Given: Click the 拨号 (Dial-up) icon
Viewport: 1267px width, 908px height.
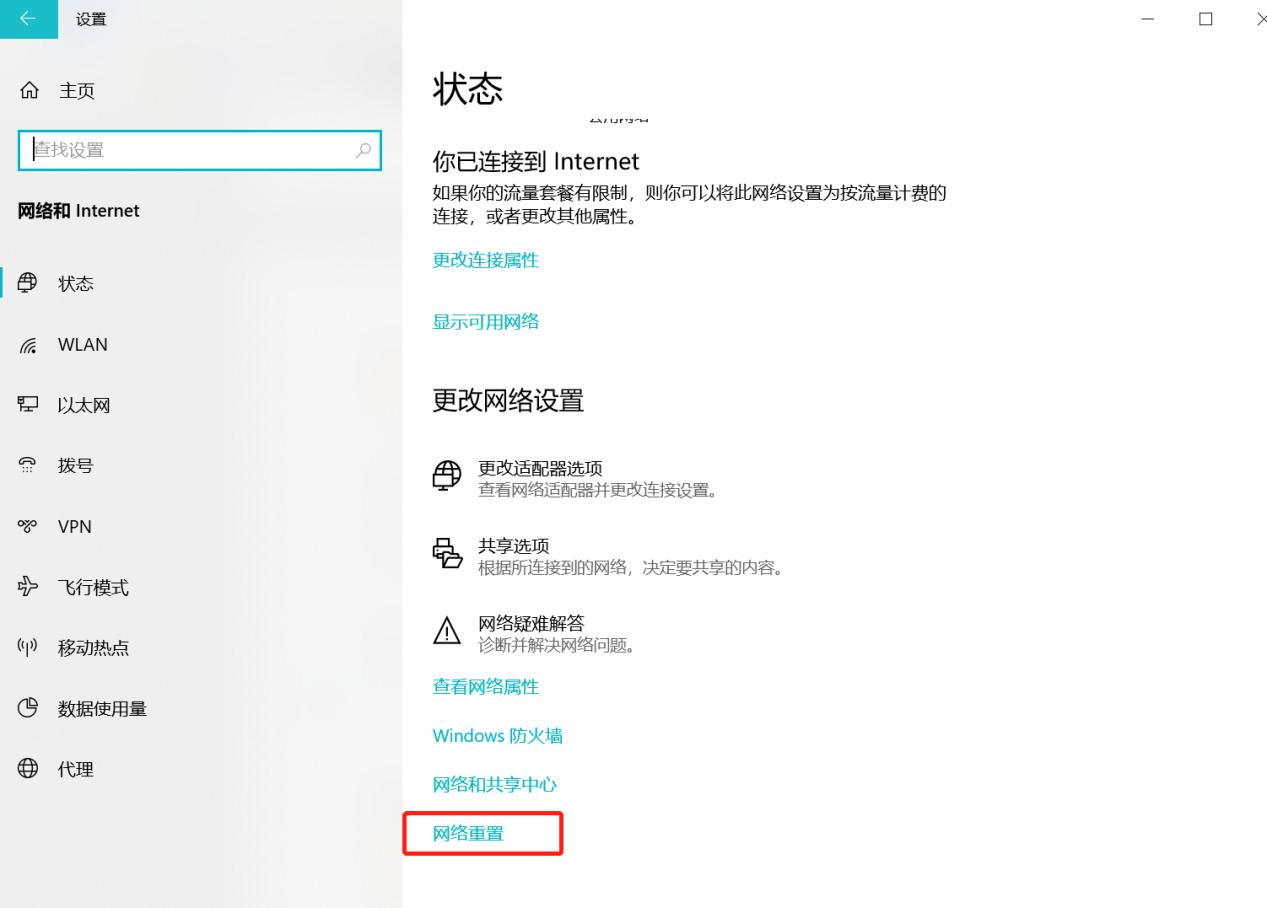Looking at the screenshot, I should [x=30, y=464].
